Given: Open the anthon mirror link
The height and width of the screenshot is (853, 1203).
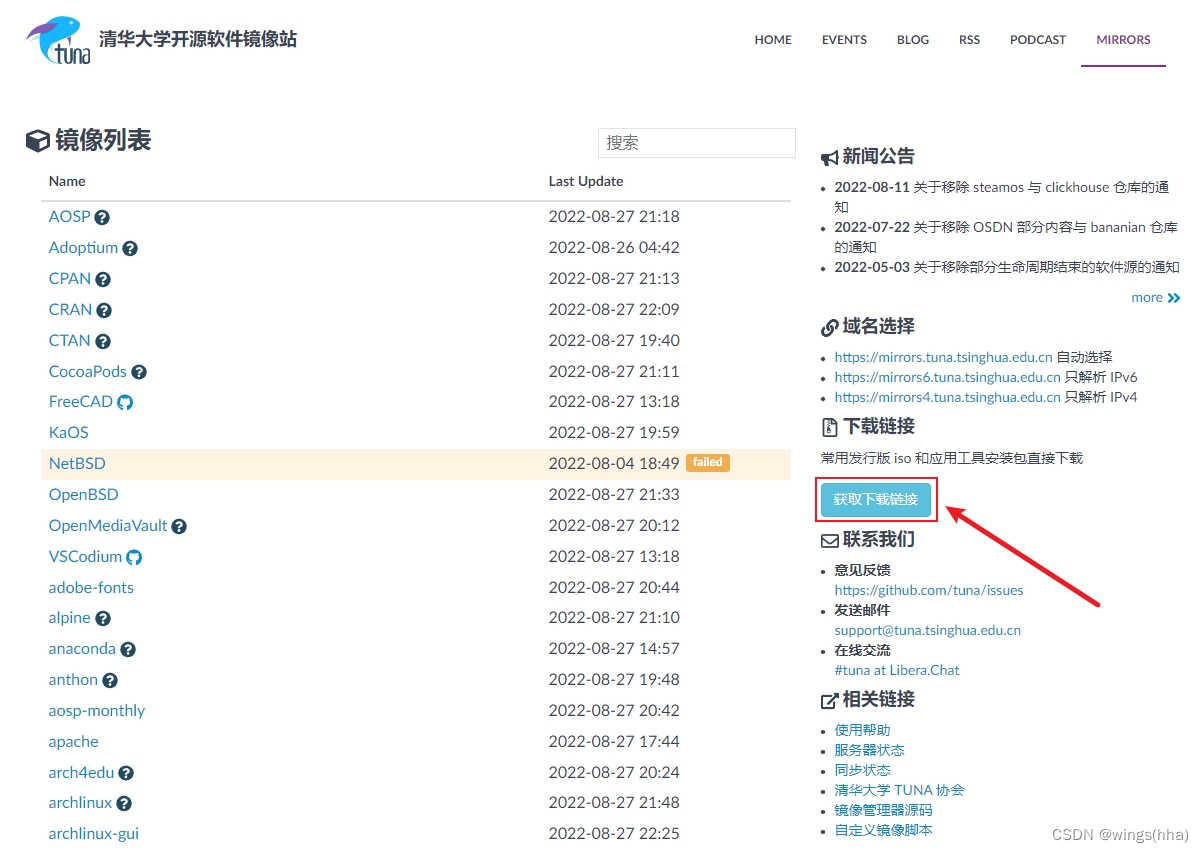Looking at the screenshot, I should pos(73,680).
